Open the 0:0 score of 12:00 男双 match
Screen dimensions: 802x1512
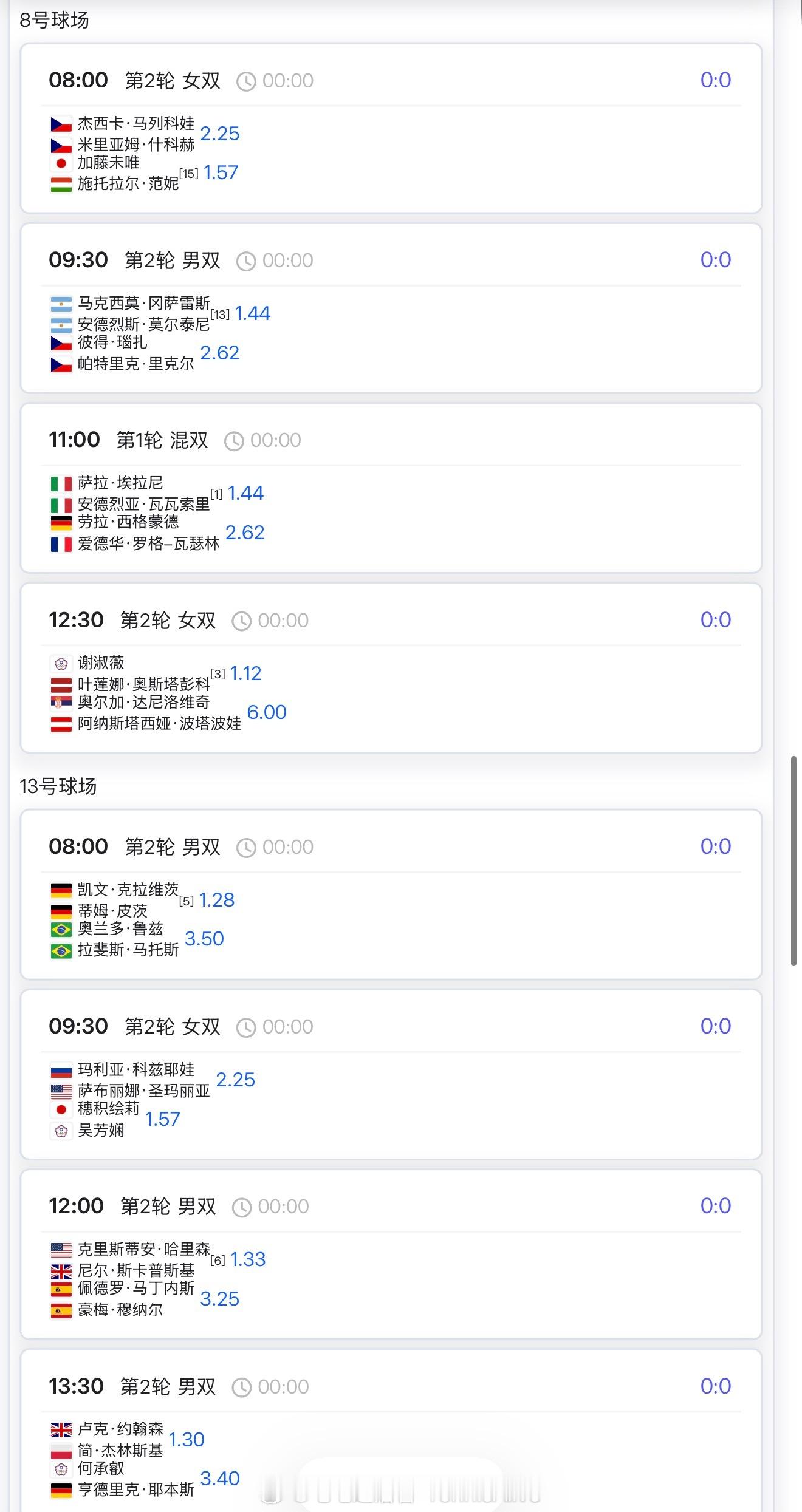[715, 1205]
